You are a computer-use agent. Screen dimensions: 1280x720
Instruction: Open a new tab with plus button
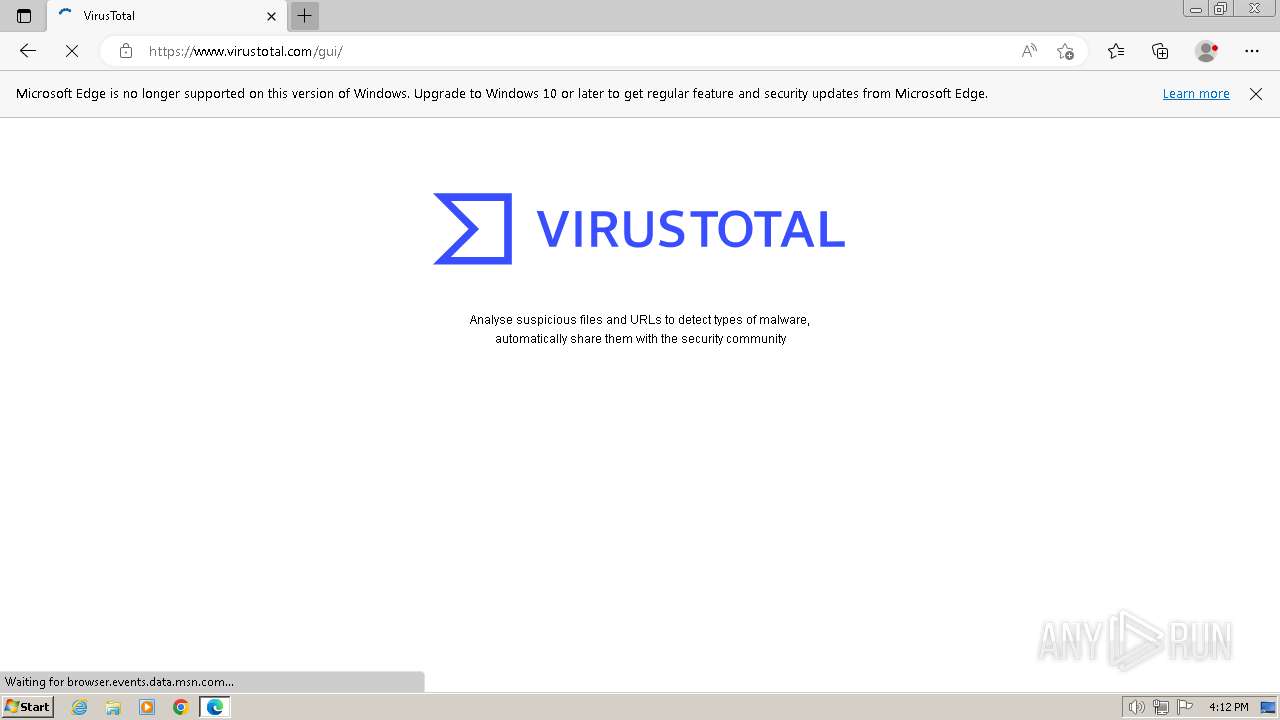pyautogui.click(x=305, y=16)
